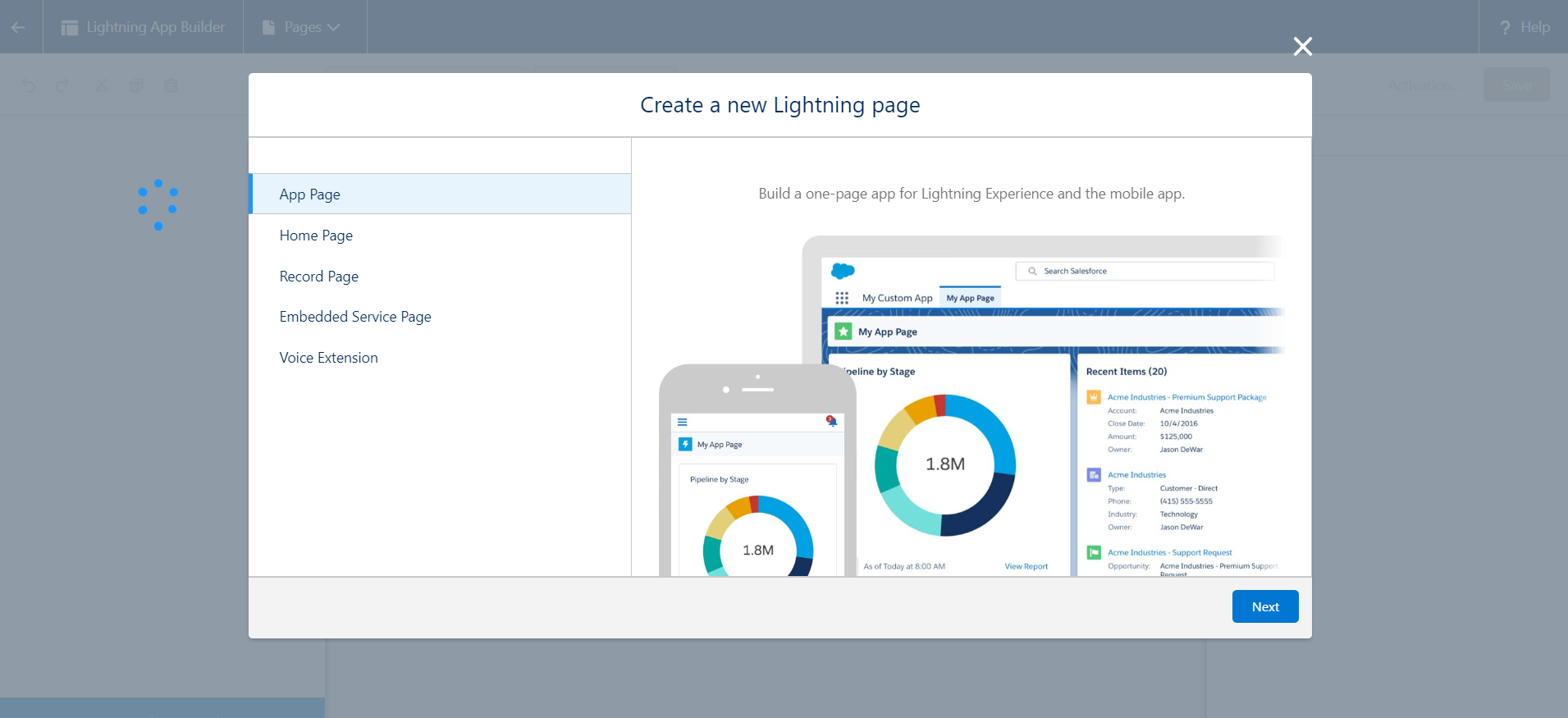Viewport: 1568px width, 718px height.
Task: Pick Record Page option
Action: (441, 277)
